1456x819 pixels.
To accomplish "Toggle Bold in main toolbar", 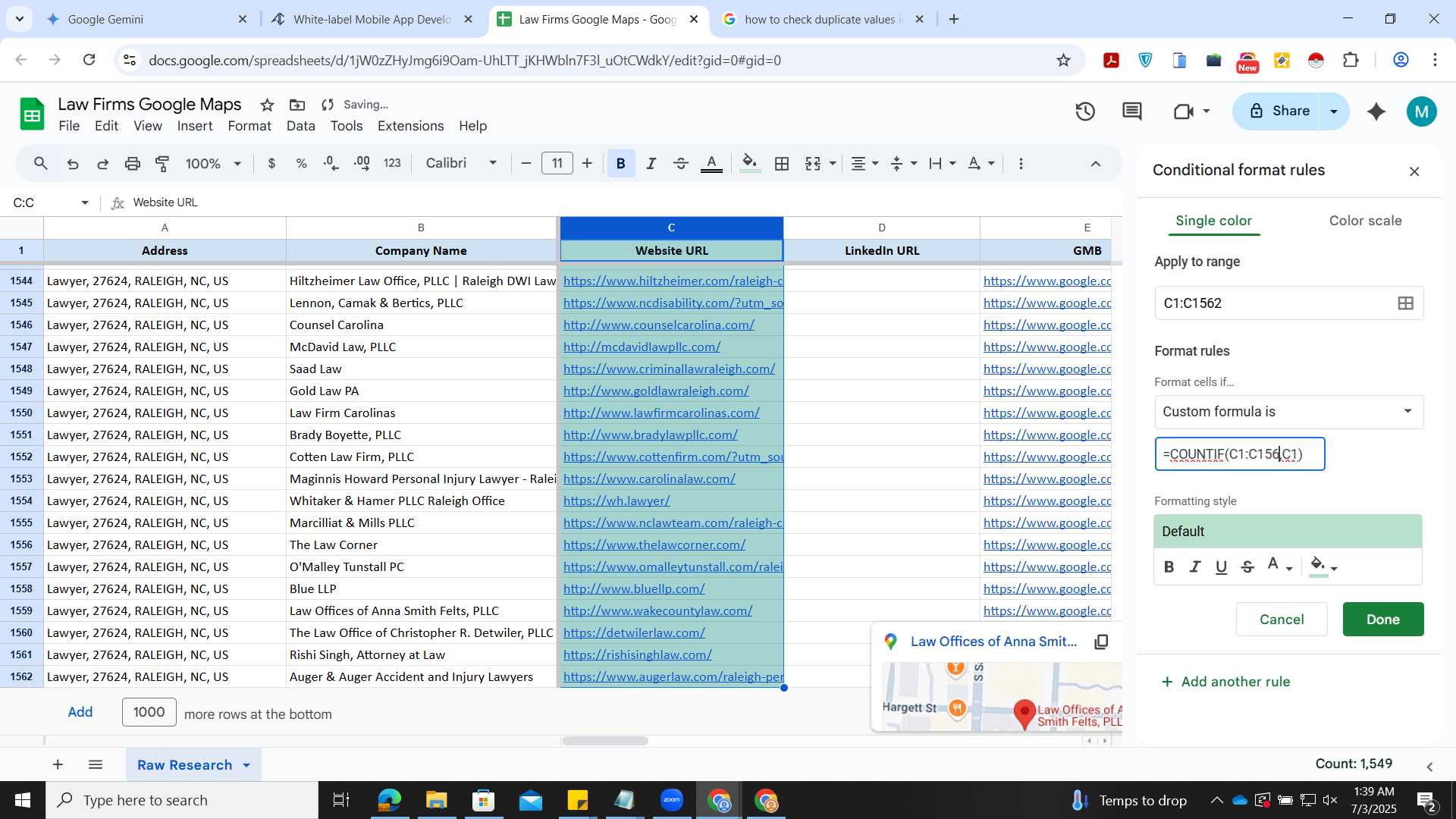I will (621, 164).
